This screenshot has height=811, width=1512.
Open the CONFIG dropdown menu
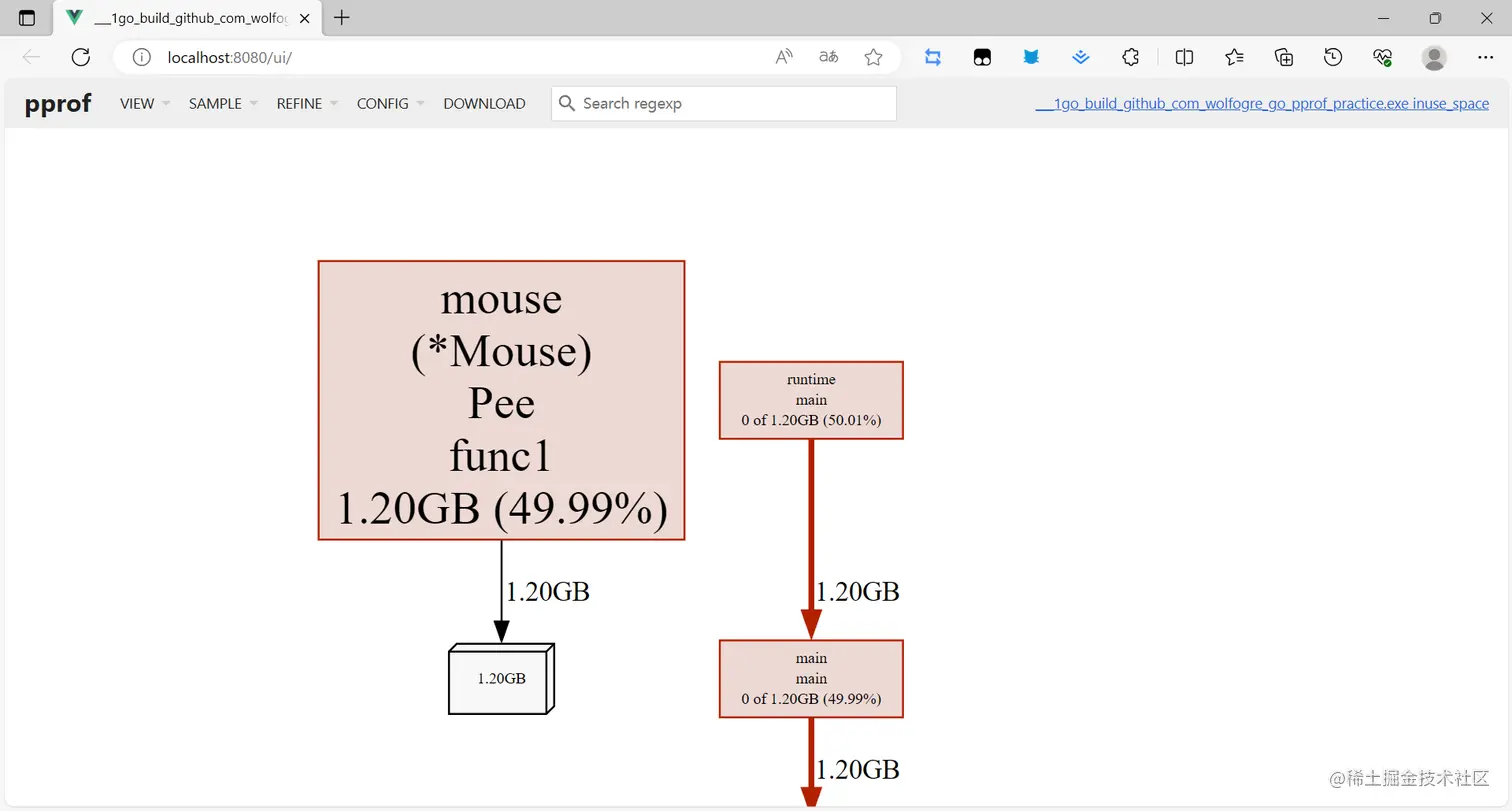click(391, 103)
